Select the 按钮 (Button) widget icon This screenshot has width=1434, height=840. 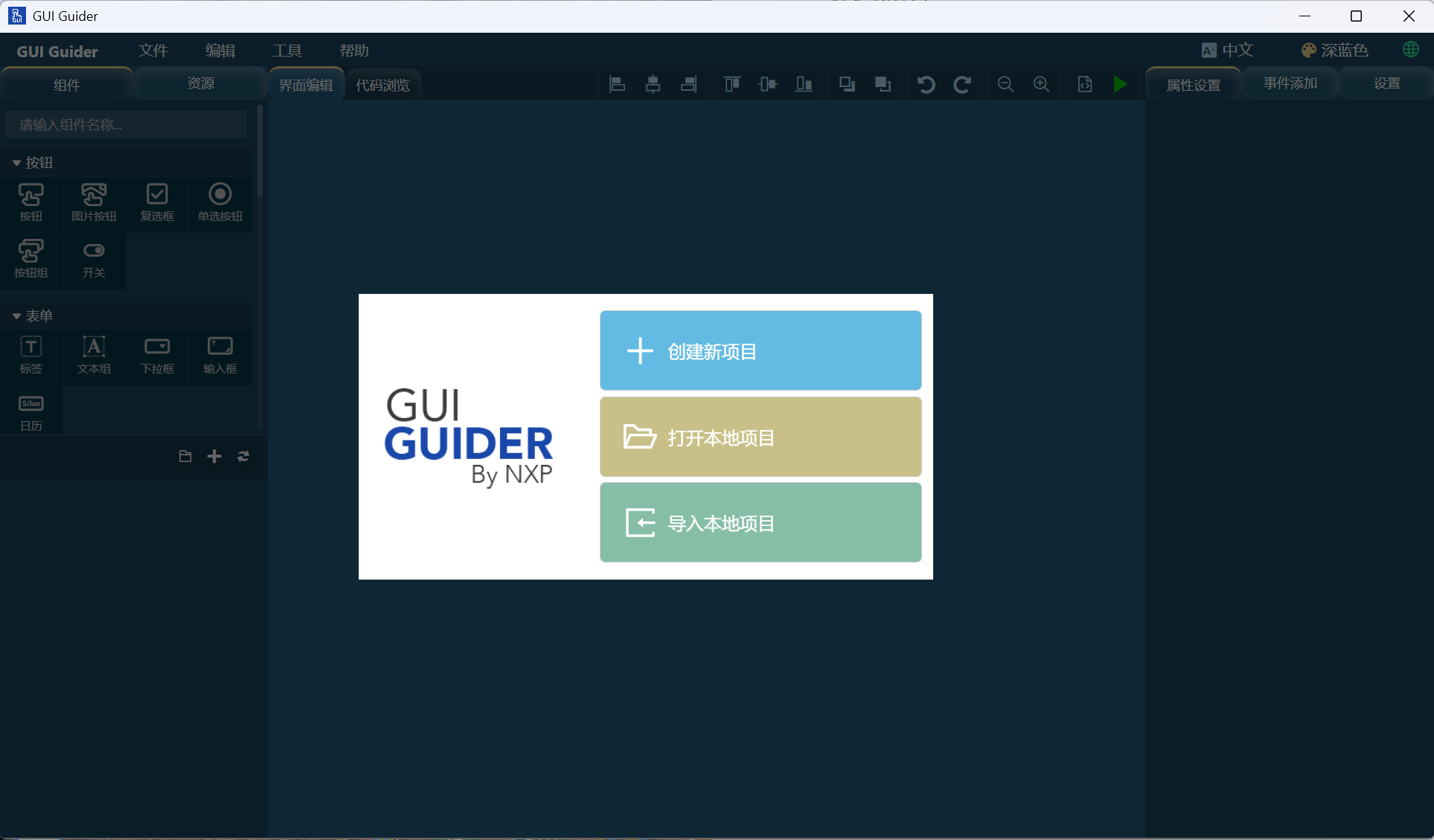tap(31, 202)
